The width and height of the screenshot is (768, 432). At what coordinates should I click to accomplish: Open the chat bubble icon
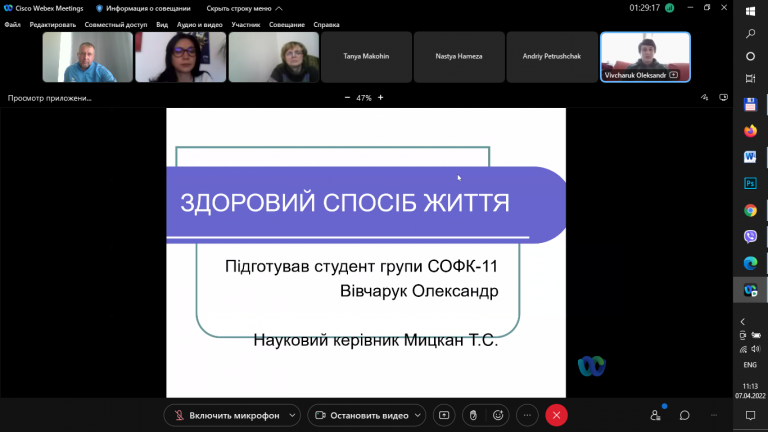(x=685, y=415)
